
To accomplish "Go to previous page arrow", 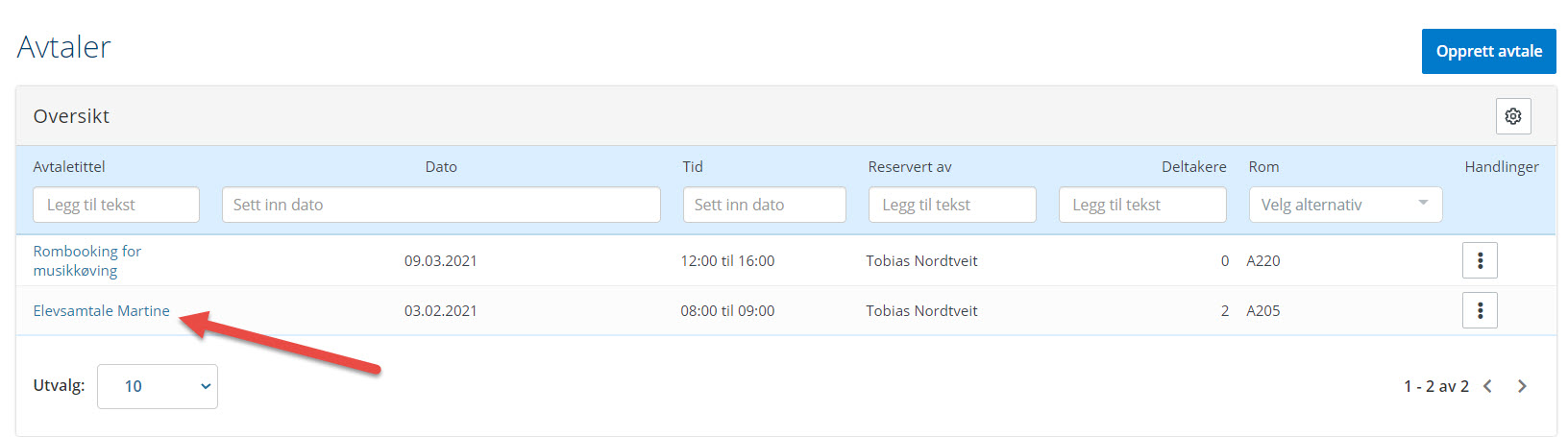I will coord(1487,386).
